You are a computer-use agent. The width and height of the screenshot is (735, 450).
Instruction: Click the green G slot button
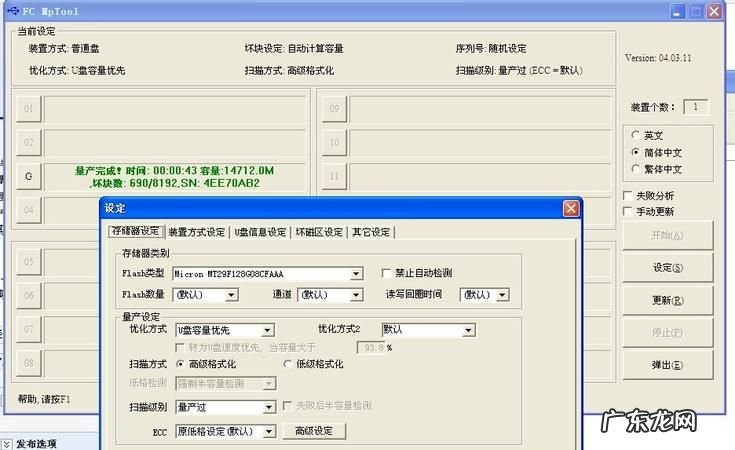tap(28, 177)
